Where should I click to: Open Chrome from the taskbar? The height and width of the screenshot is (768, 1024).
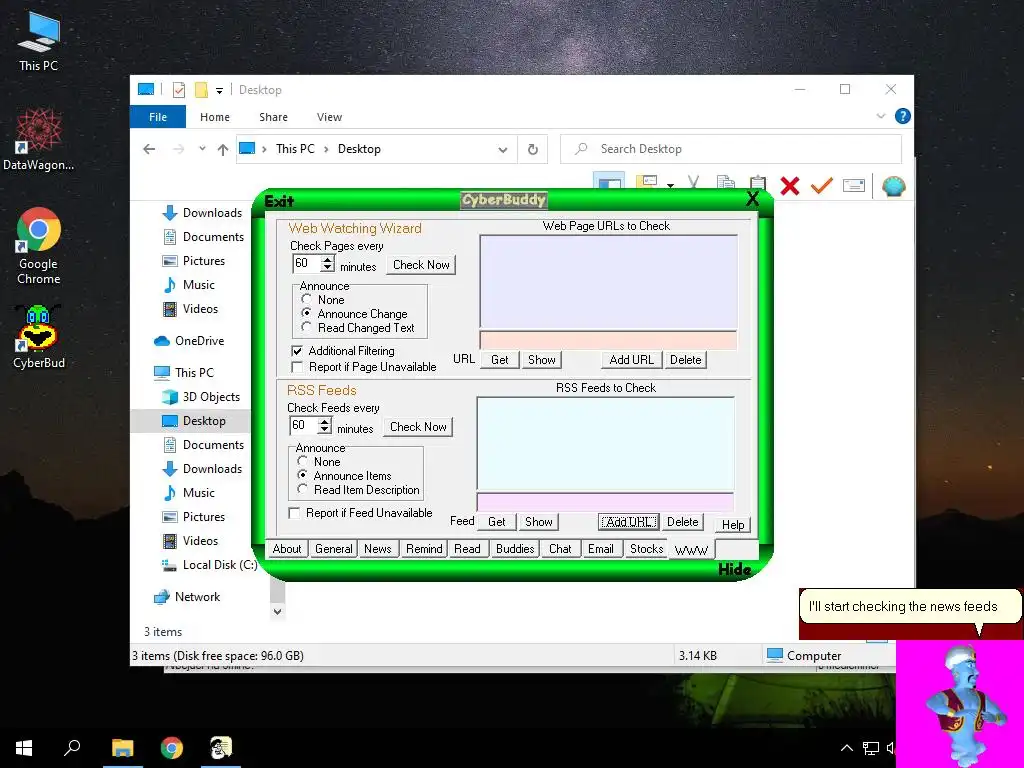point(172,748)
